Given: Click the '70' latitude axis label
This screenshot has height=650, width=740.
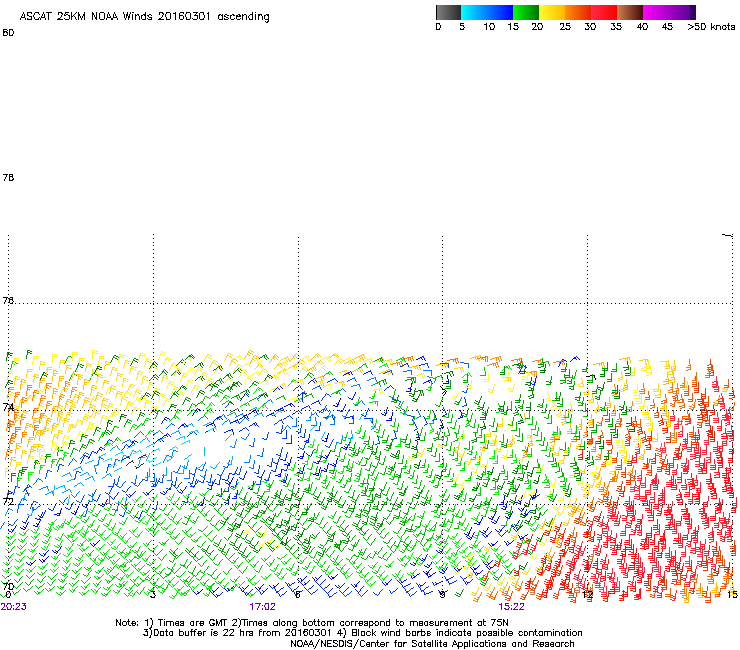Looking at the screenshot, I should 8,587.
